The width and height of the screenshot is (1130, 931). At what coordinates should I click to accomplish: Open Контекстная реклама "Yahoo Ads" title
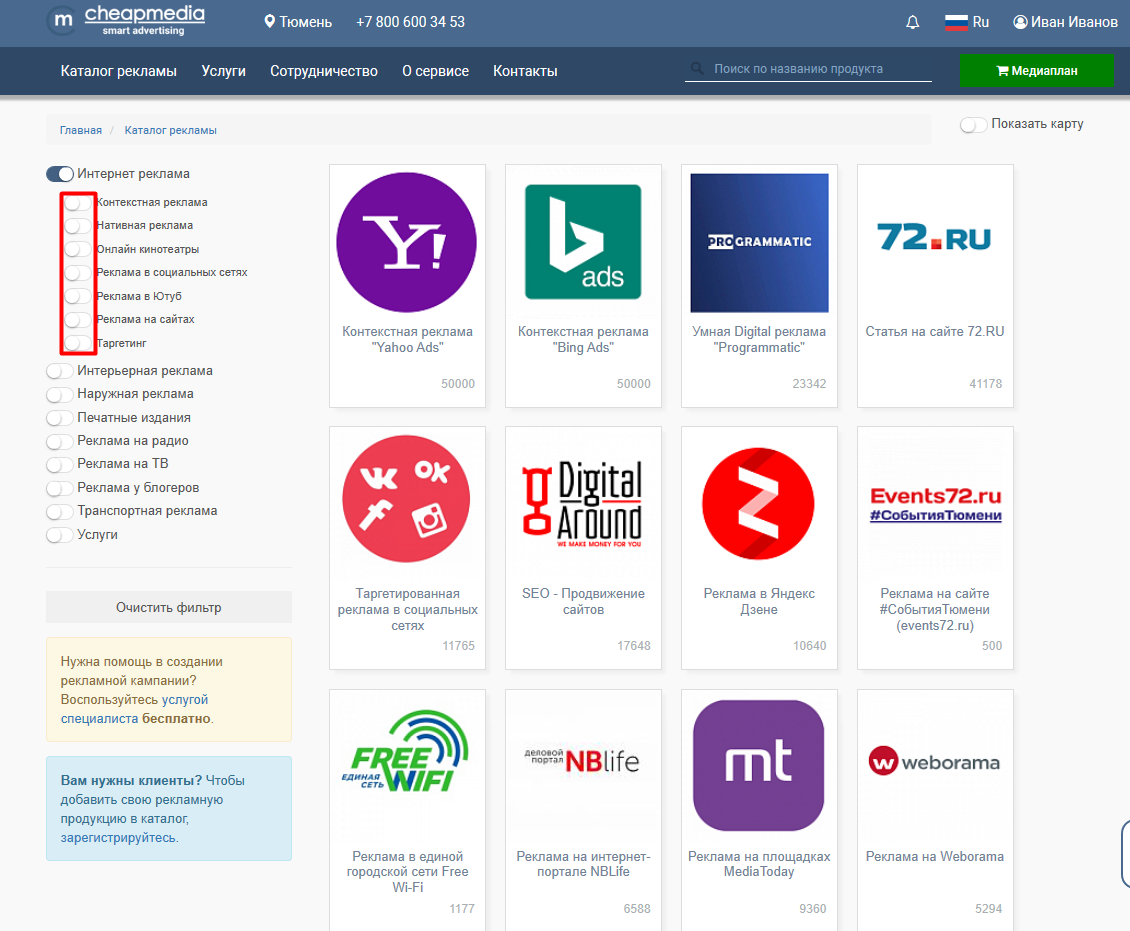click(407, 339)
